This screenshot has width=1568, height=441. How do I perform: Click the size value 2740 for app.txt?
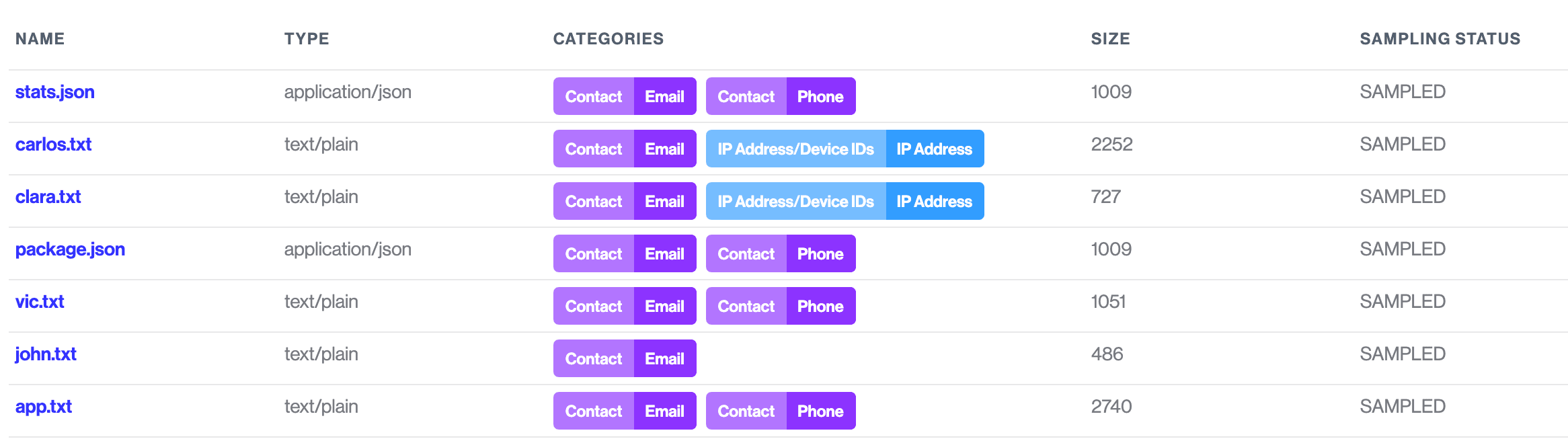1111,406
